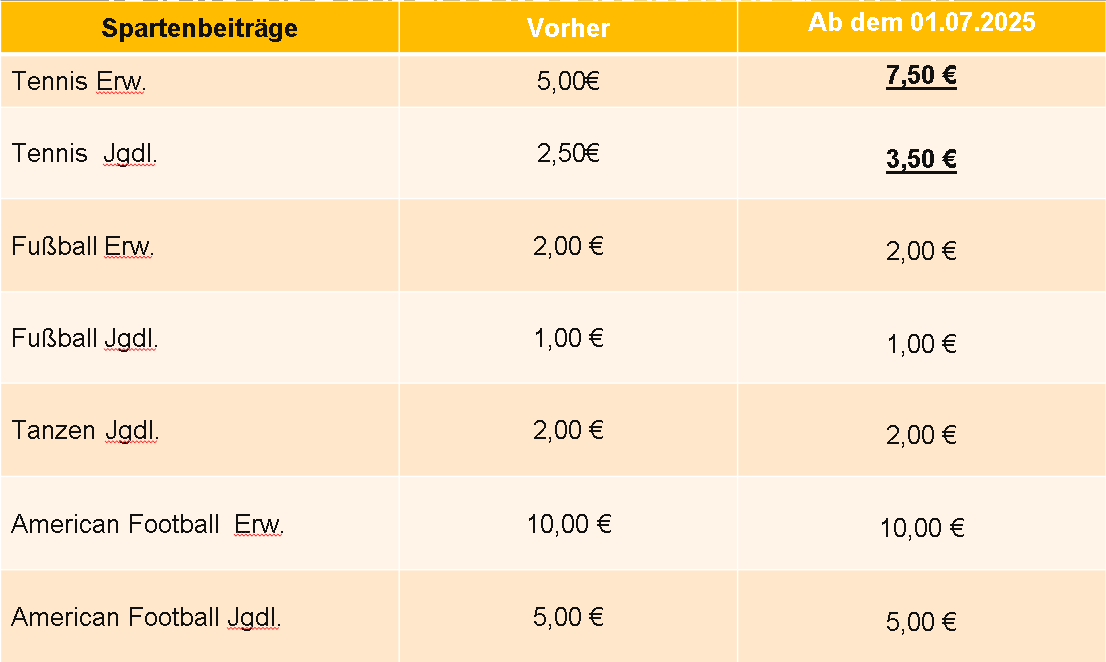
Task: Select the Fußball Jgdl. row label
Action: coord(85,338)
